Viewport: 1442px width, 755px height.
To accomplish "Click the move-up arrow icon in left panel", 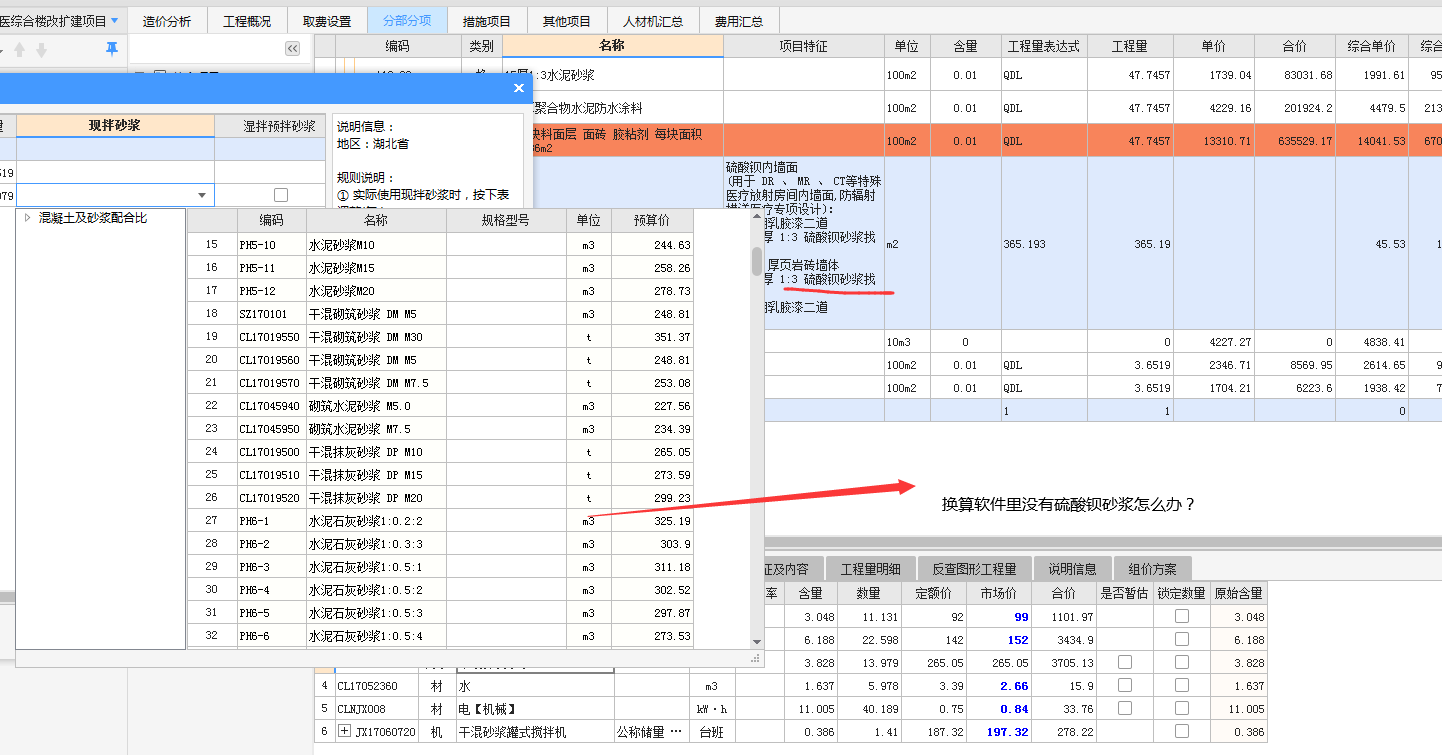I will pyautogui.click(x=19, y=49).
